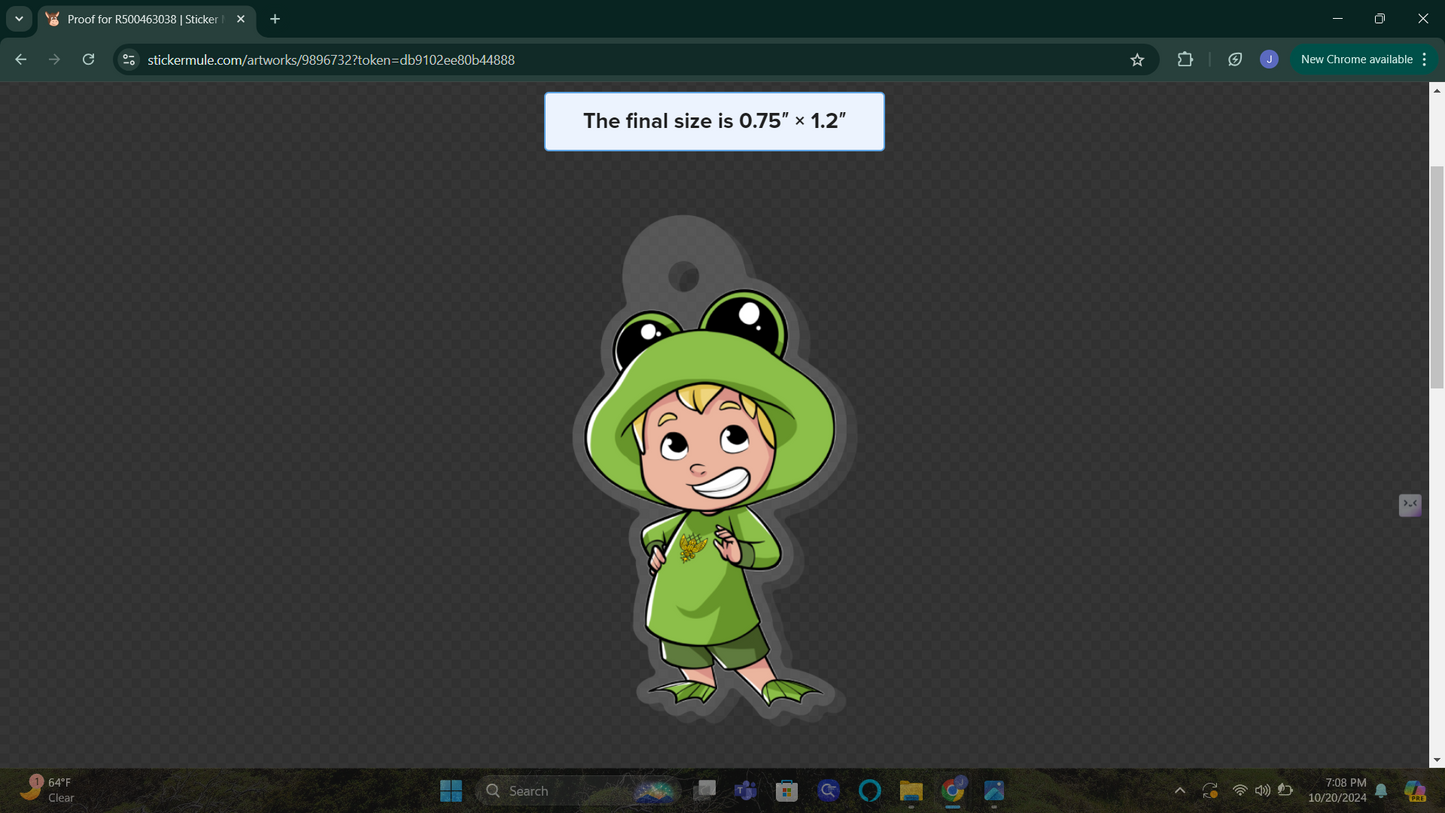Open the tab search dropdown arrow

click(17, 18)
